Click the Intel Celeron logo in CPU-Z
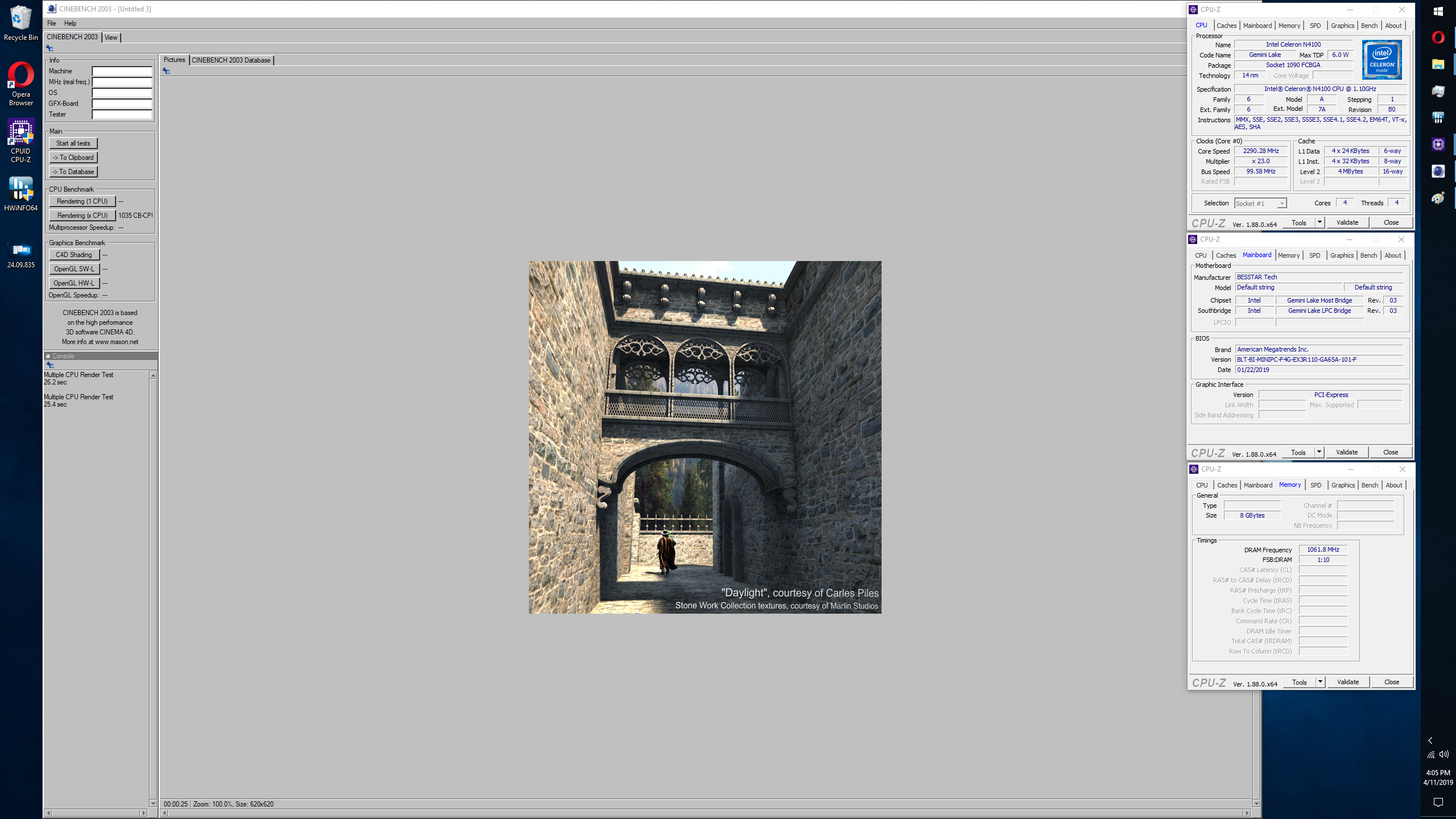 coord(1382,60)
